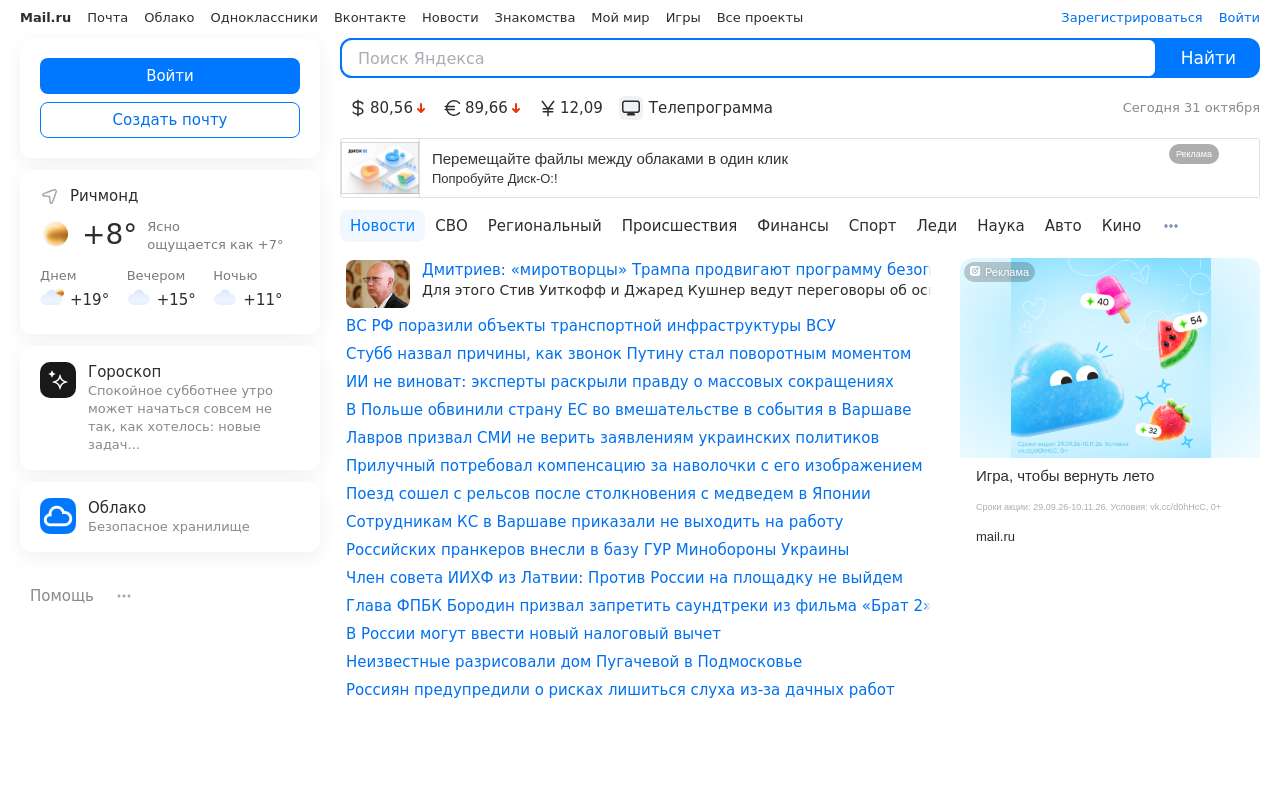Viewport: 1280px width, 800px height.
Task: Open Почта in top navigation
Action: pyautogui.click(x=107, y=18)
